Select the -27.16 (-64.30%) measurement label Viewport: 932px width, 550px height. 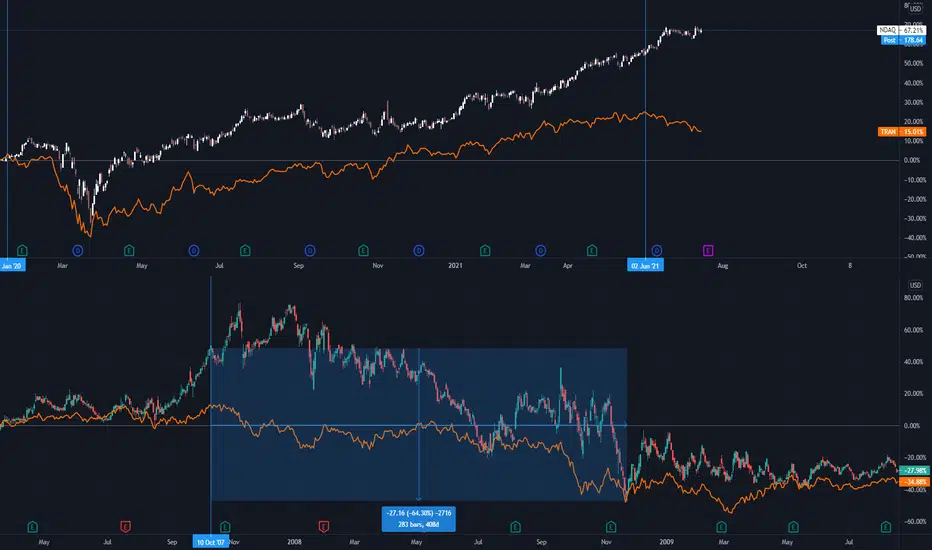coord(418,518)
